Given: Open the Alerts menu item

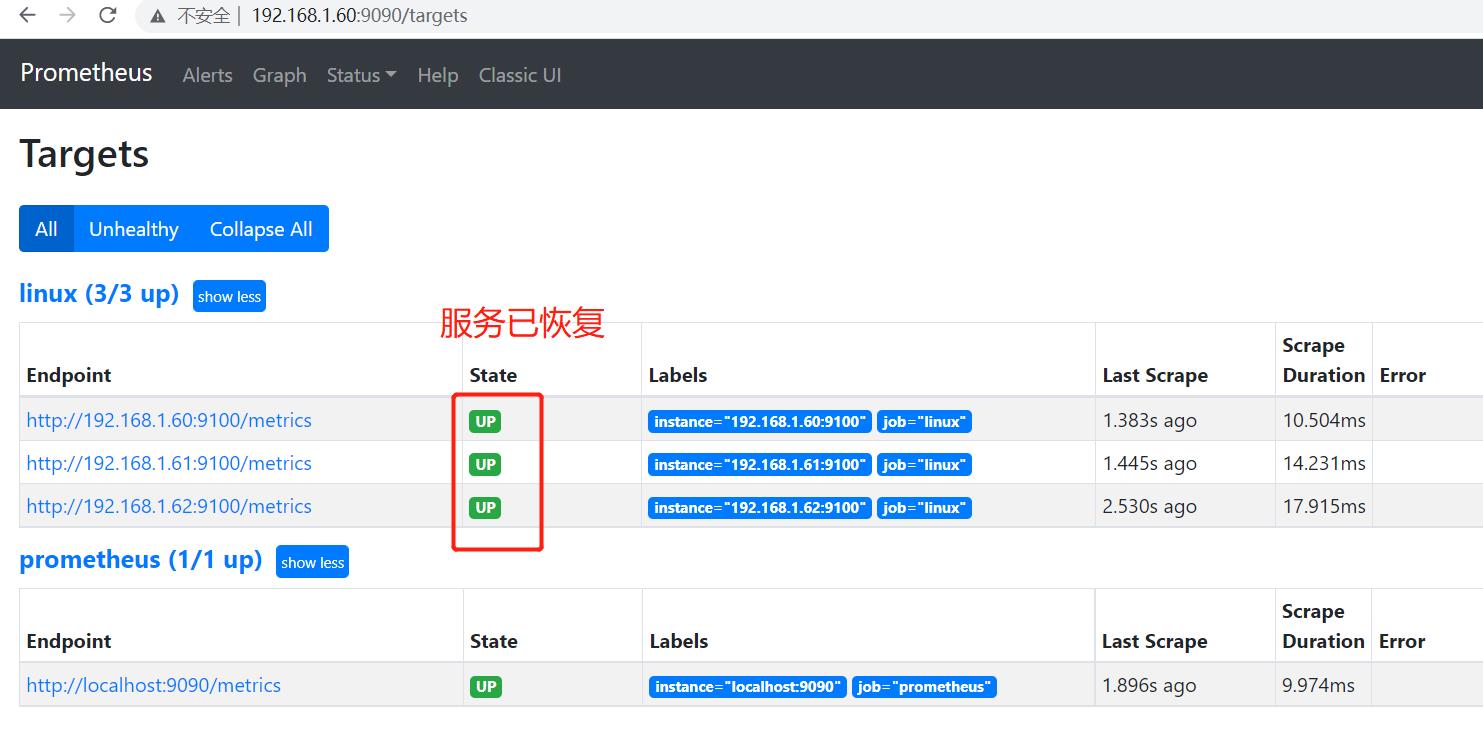Looking at the screenshot, I should 207,75.
